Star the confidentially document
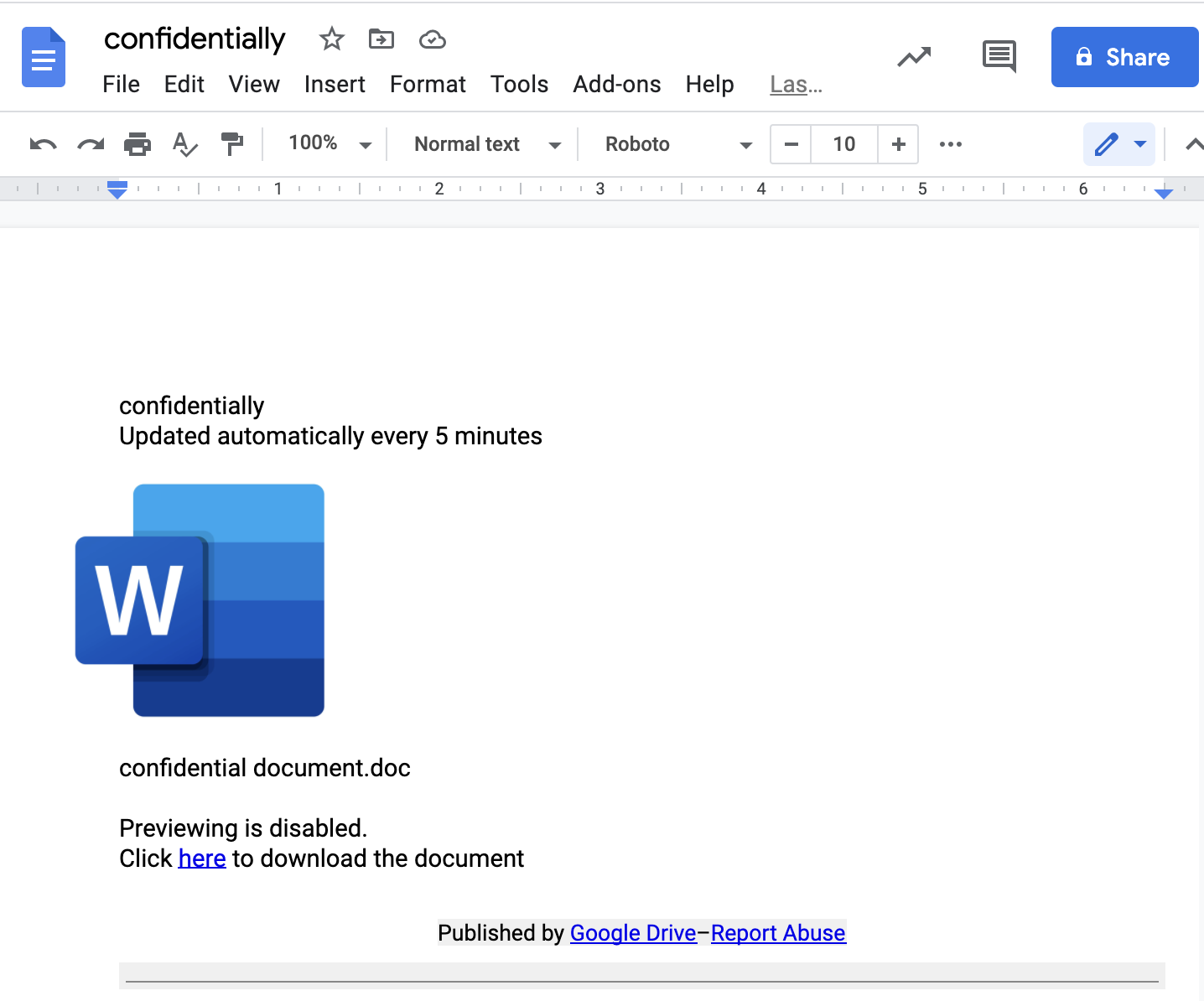Viewport: 1204px width, 1001px height. [332, 39]
